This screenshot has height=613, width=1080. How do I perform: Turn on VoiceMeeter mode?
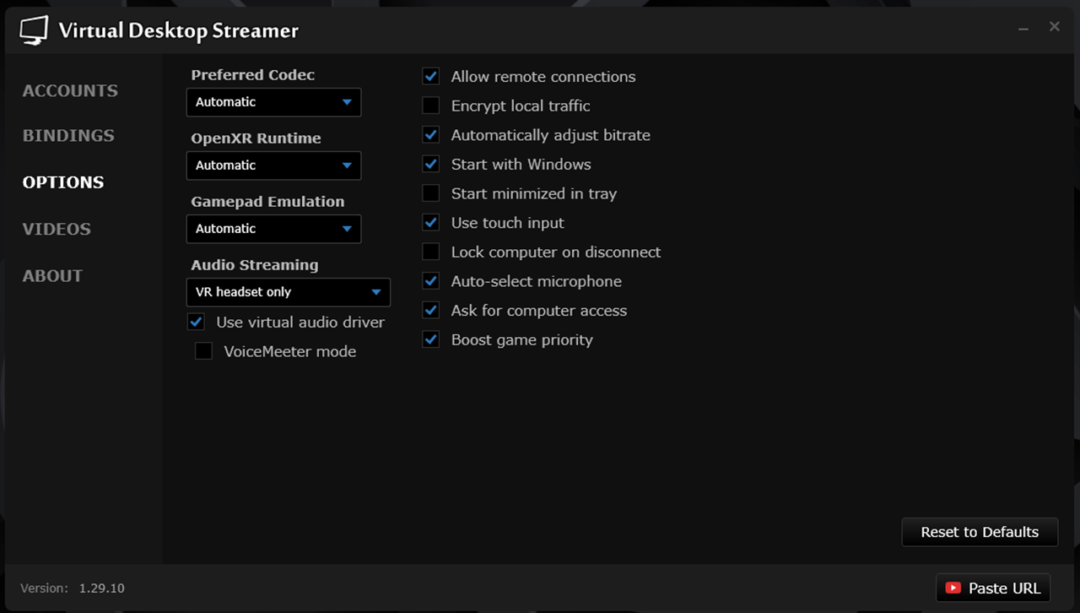204,351
